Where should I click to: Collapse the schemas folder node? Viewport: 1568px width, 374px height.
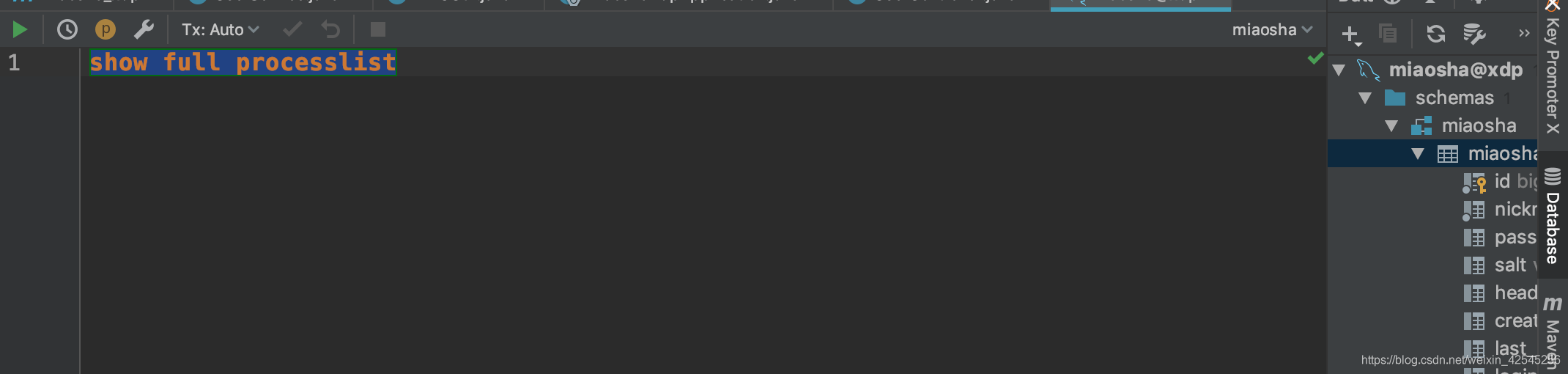coord(1365,98)
